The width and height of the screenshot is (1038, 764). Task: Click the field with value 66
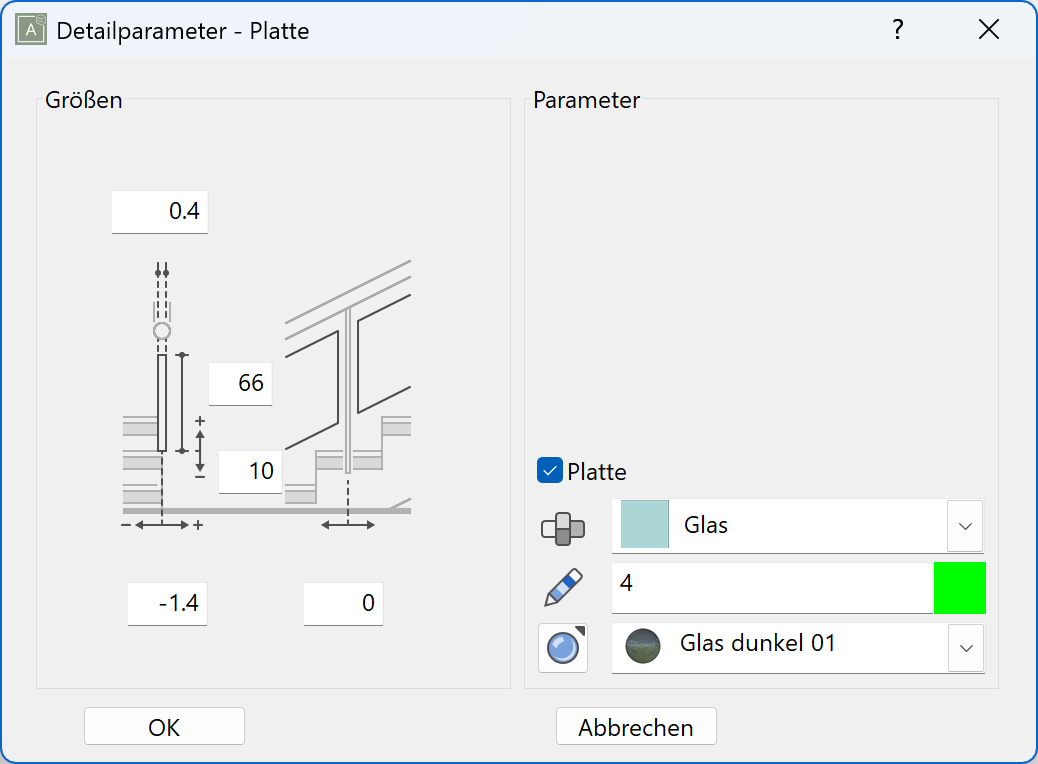tap(240, 383)
